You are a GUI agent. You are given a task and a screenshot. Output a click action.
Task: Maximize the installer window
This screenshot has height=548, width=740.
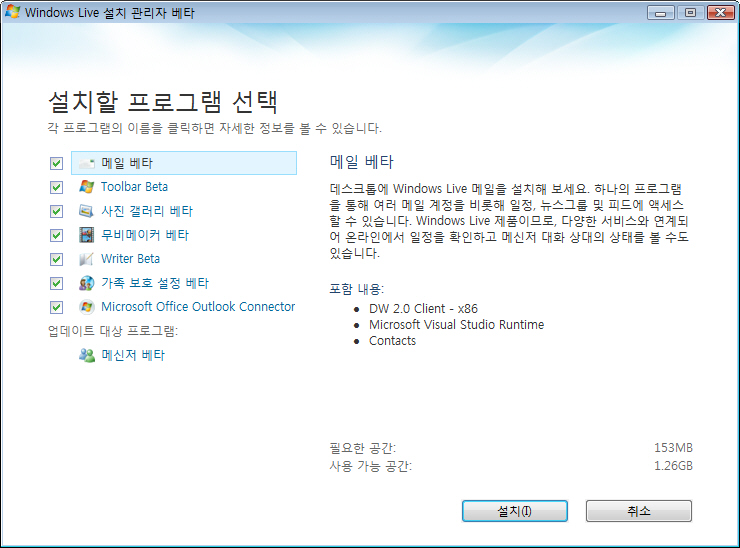coord(690,13)
